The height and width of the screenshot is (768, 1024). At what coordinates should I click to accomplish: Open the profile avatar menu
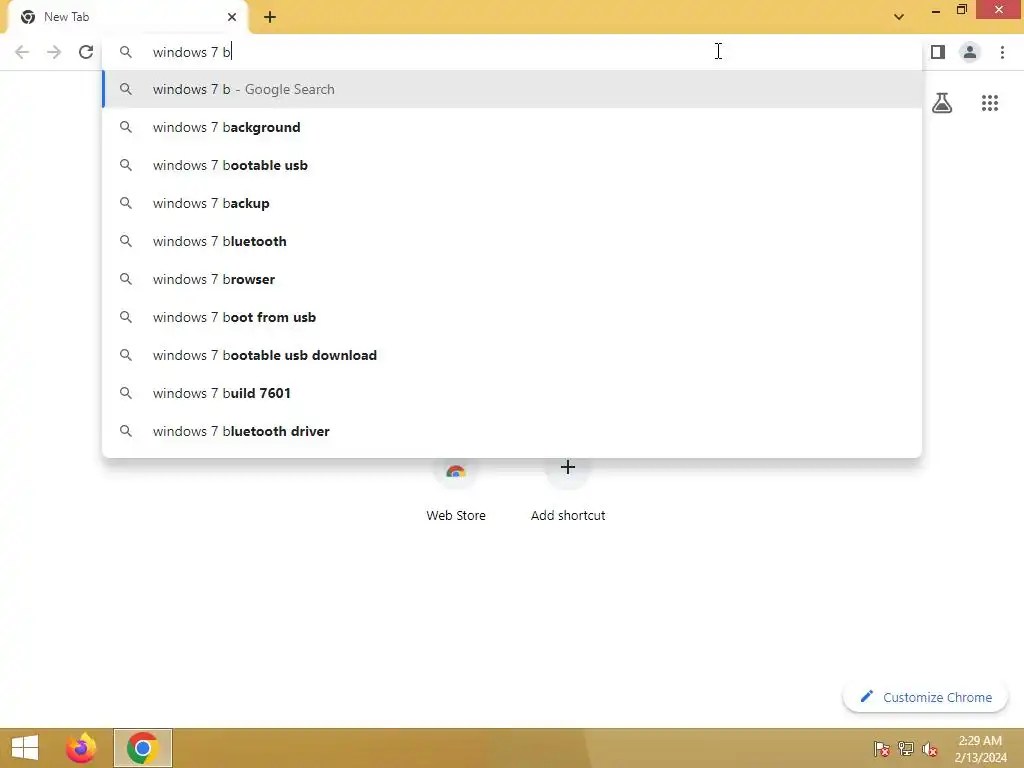tap(970, 52)
